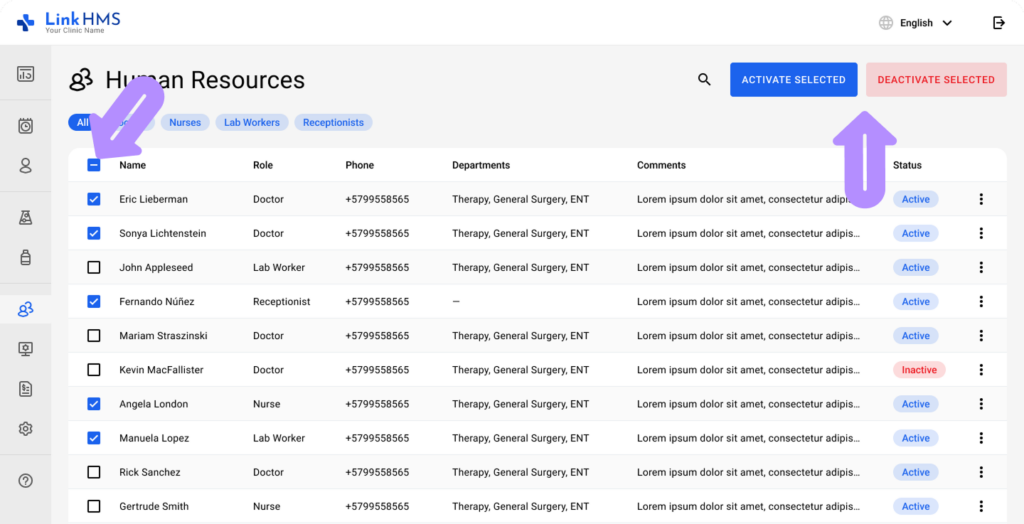Click Gertrude Smith's Active status badge
1024x524 pixels.
click(916, 506)
